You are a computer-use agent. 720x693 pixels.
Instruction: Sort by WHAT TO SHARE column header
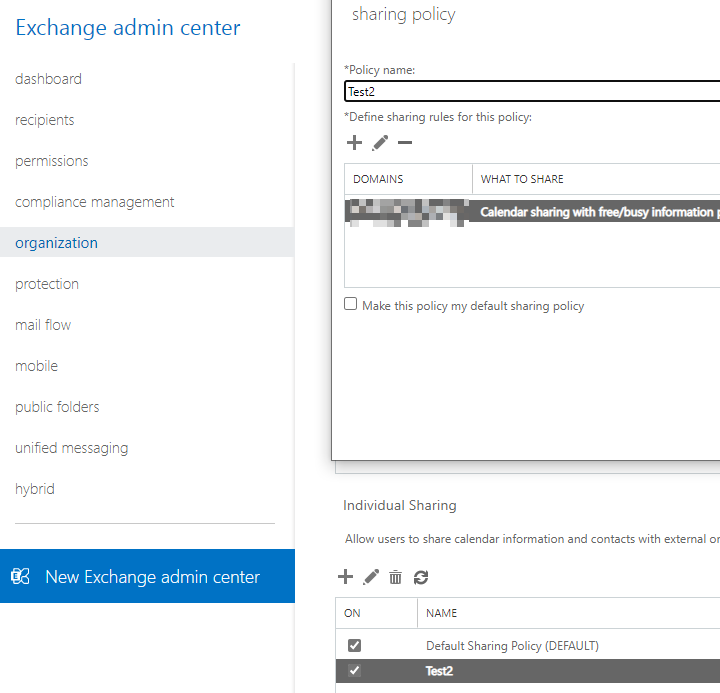coord(596,179)
